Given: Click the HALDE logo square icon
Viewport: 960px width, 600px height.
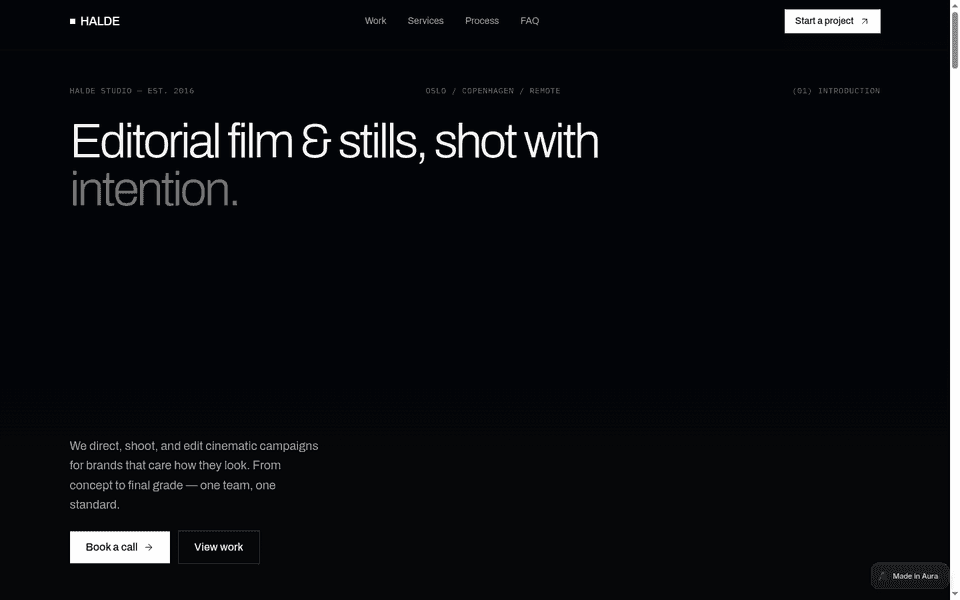Looking at the screenshot, I should (73, 21).
